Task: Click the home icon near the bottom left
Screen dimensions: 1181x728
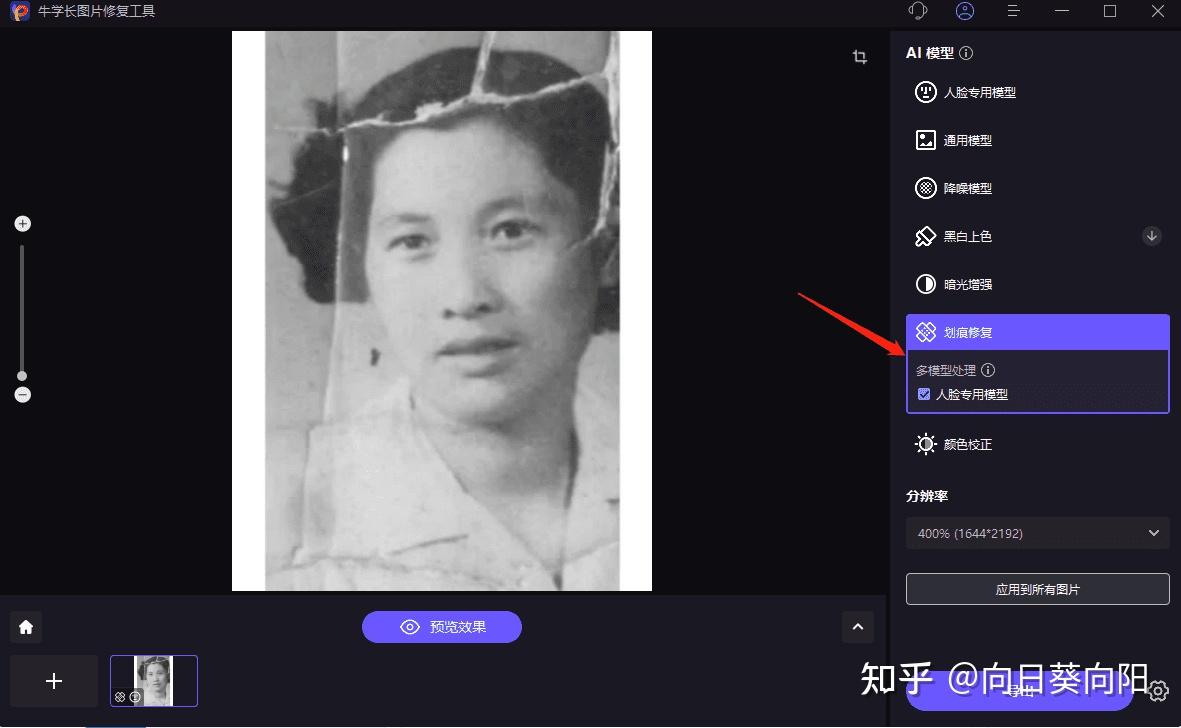Action: [26, 626]
